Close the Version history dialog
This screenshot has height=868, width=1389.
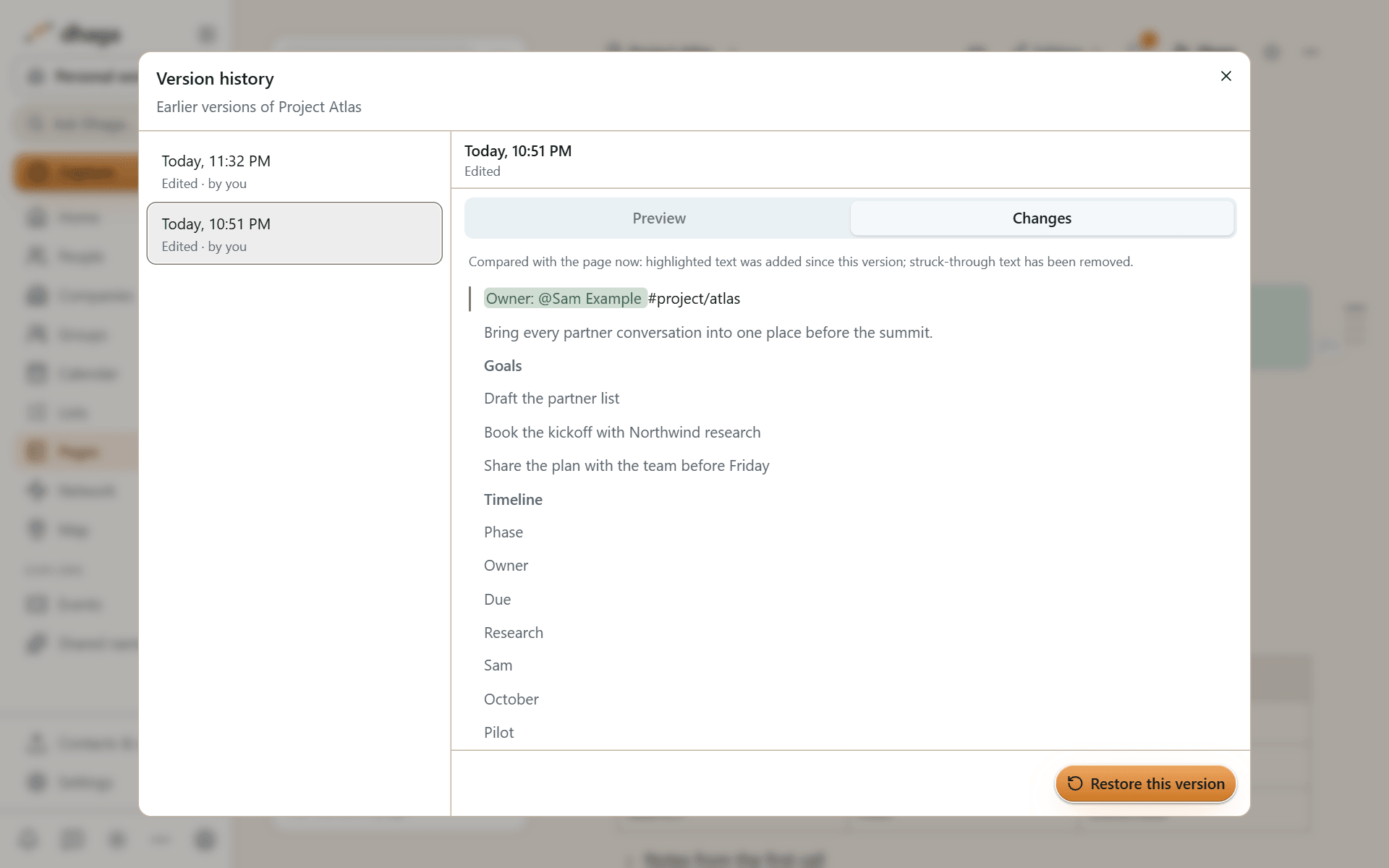click(x=1226, y=76)
